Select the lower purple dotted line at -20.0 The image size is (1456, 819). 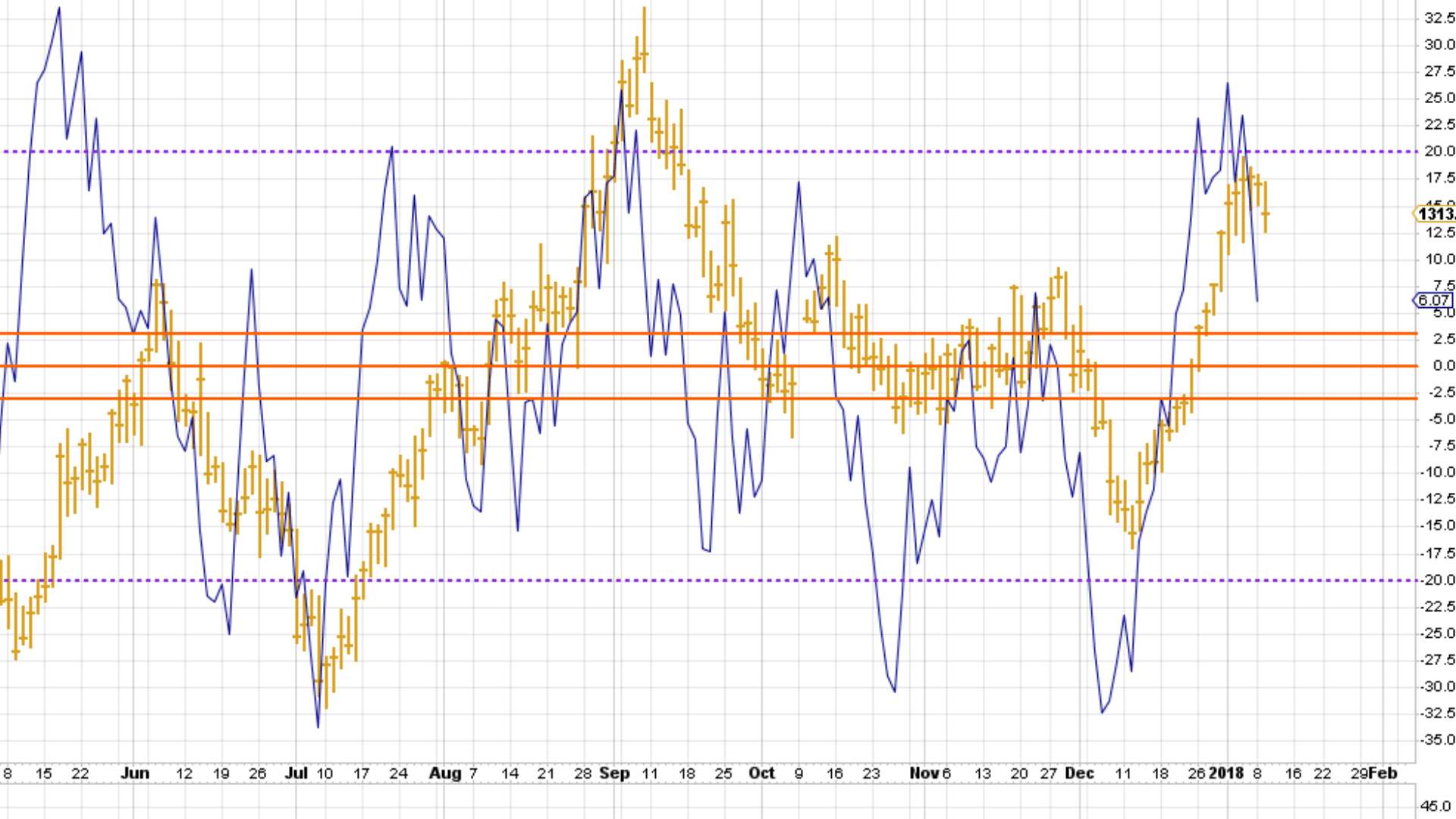[x=708, y=581]
